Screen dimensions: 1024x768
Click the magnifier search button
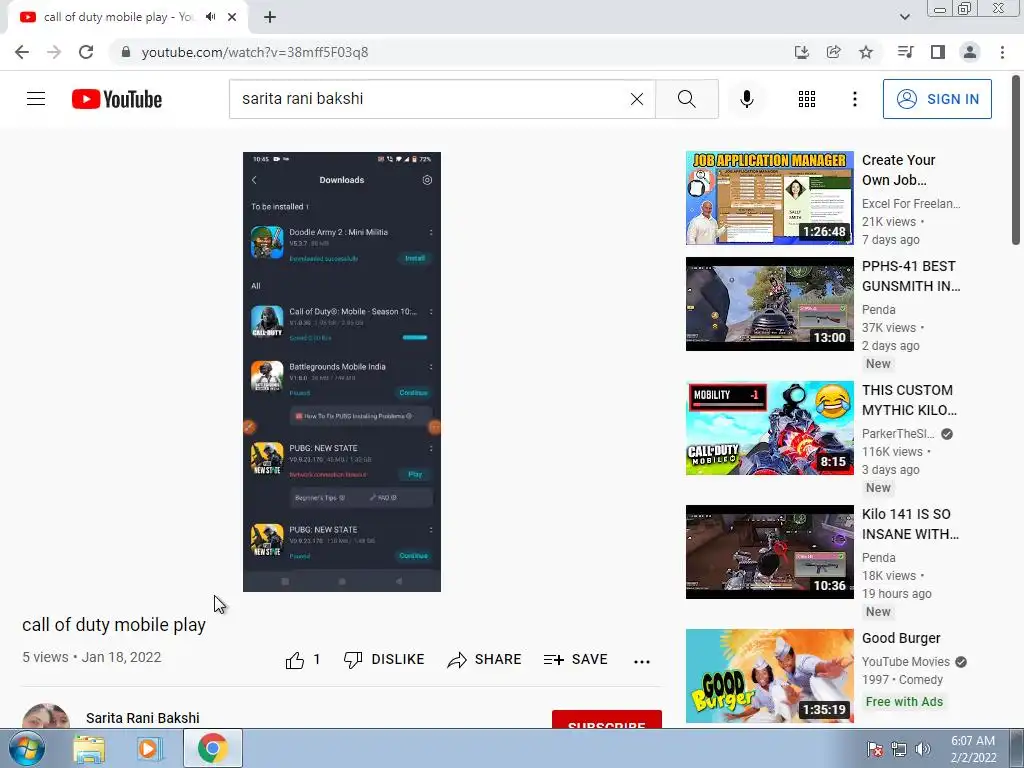coord(686,99)
